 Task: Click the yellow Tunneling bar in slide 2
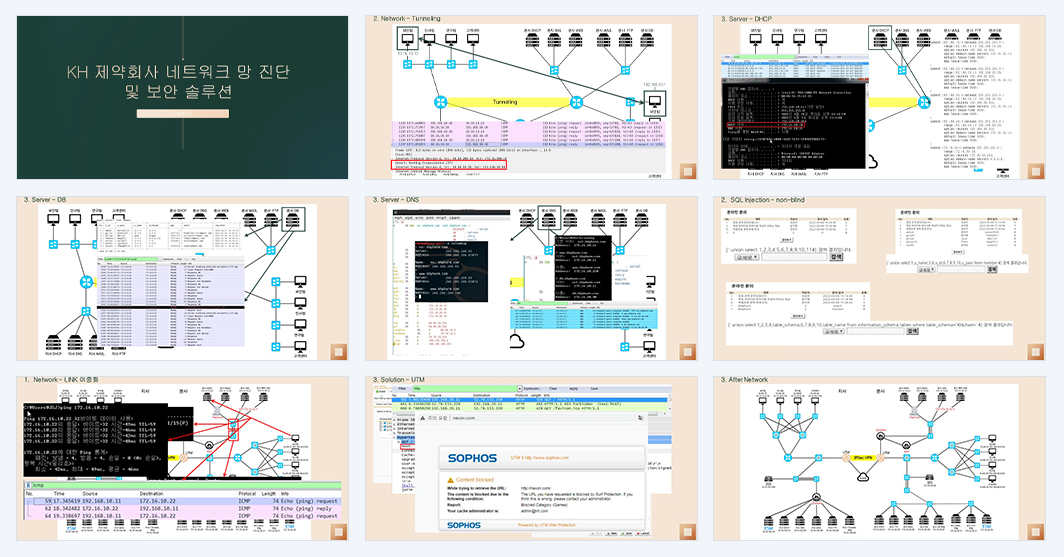[x=505, y=102]
